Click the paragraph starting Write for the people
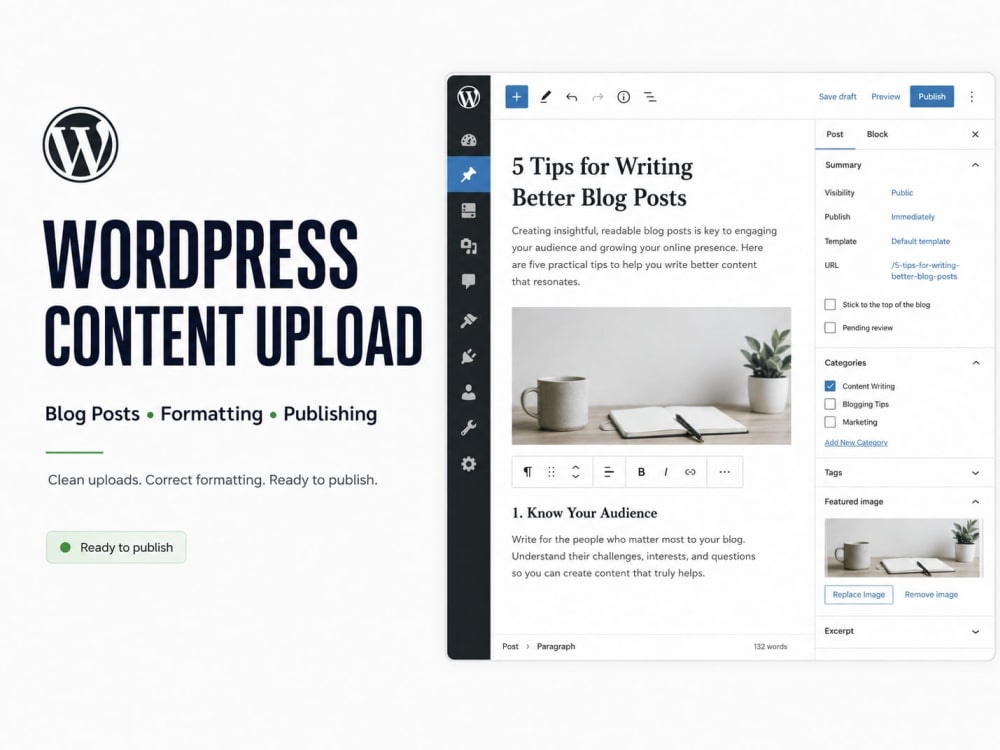 (x=633, y=556)
